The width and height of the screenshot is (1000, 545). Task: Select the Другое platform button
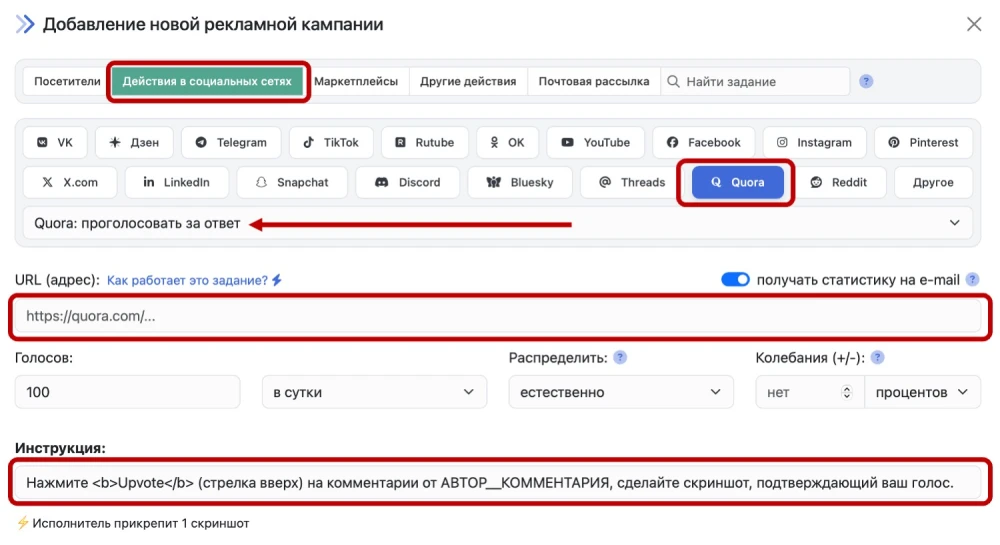click(933, 182)
